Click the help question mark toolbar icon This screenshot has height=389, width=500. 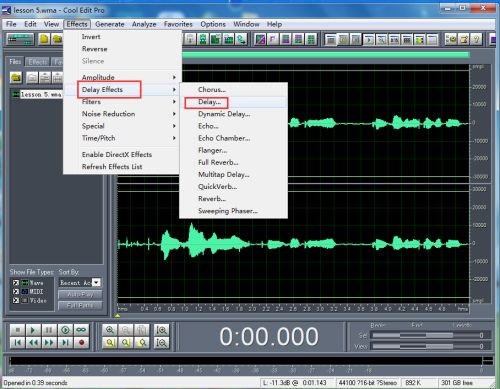click(x=477, y=39)
